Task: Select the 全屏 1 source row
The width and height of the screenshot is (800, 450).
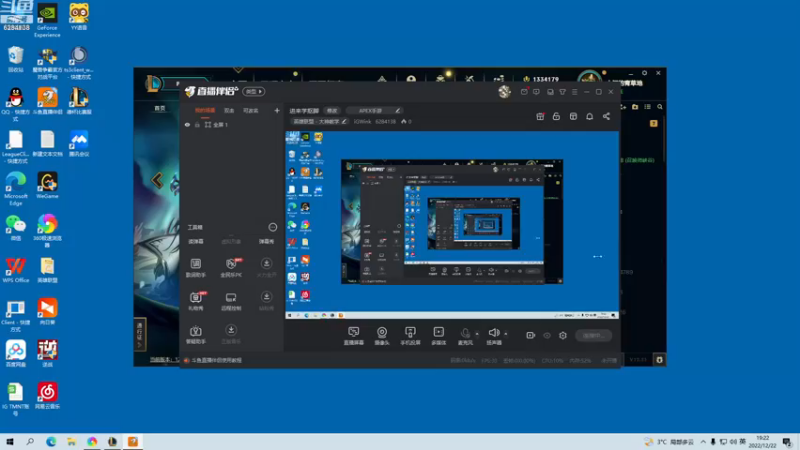Action: point(232,124)
